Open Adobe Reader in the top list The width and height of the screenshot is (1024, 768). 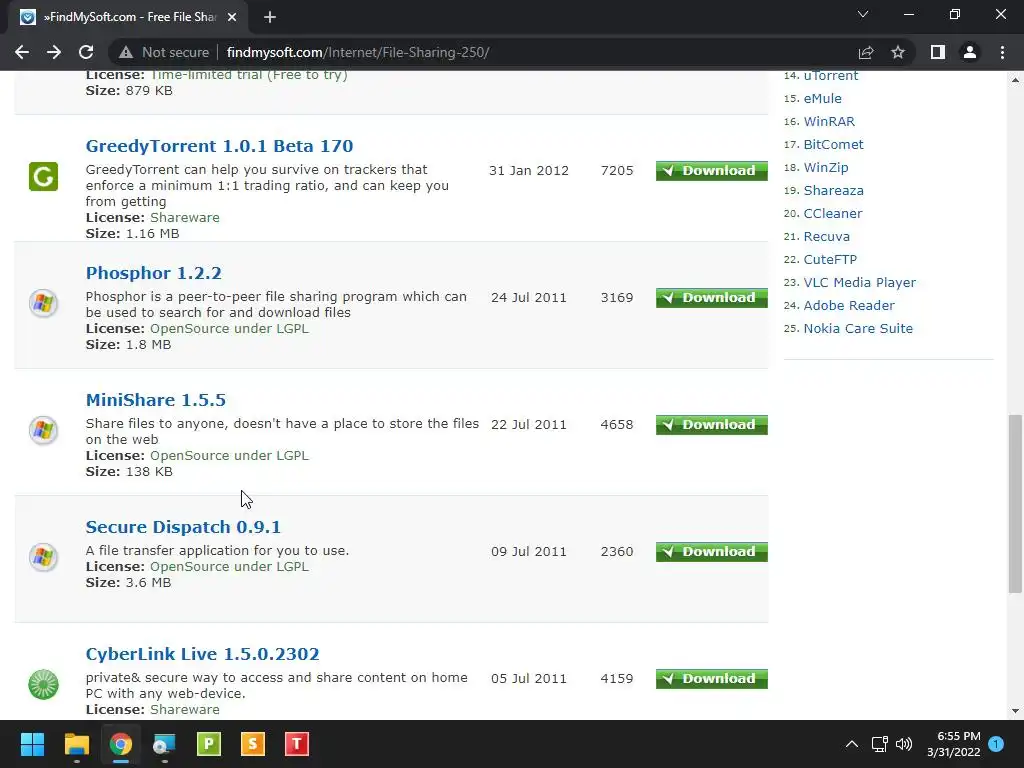click(849, 306)
